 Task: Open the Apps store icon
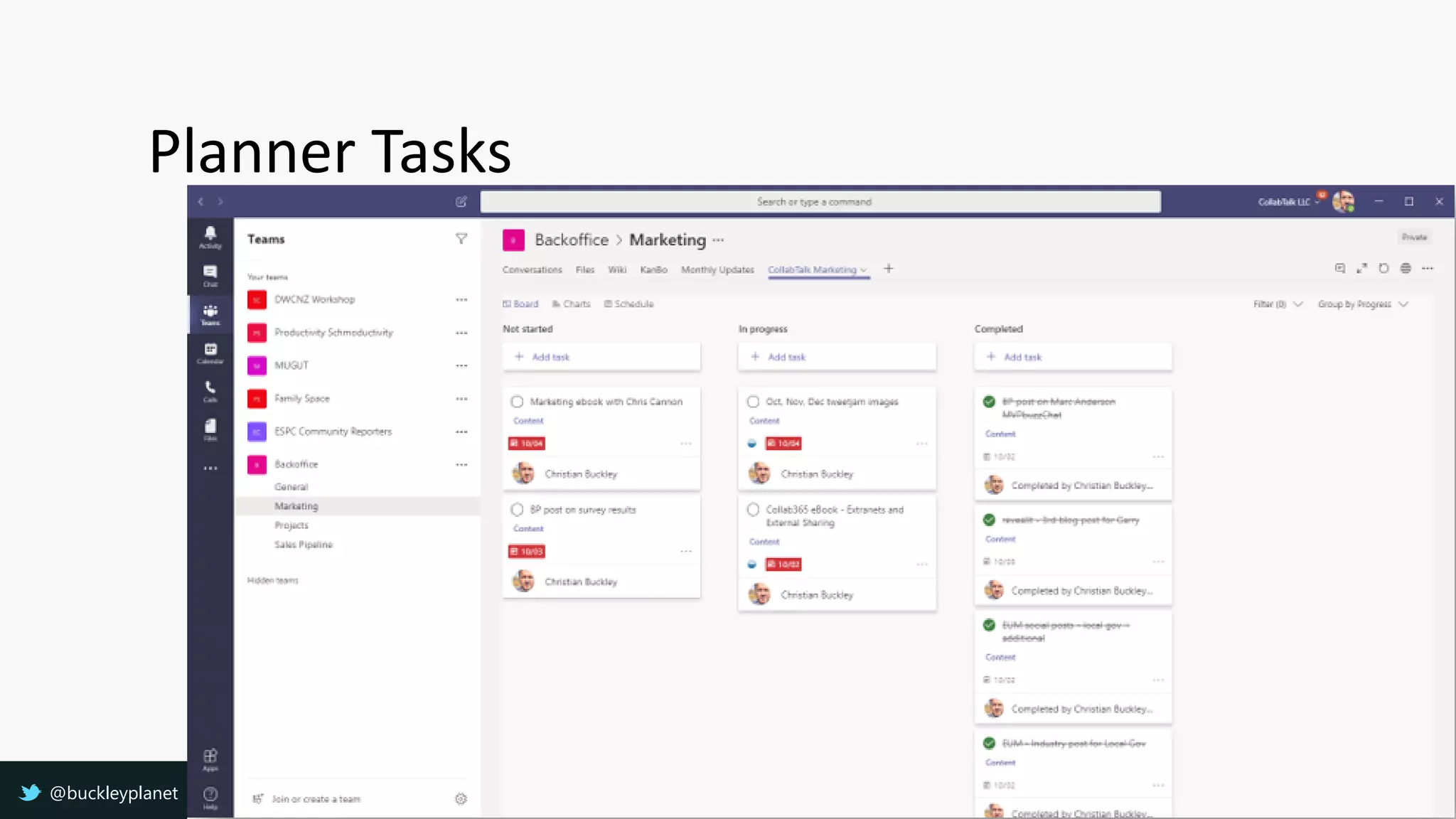point(210,759)
